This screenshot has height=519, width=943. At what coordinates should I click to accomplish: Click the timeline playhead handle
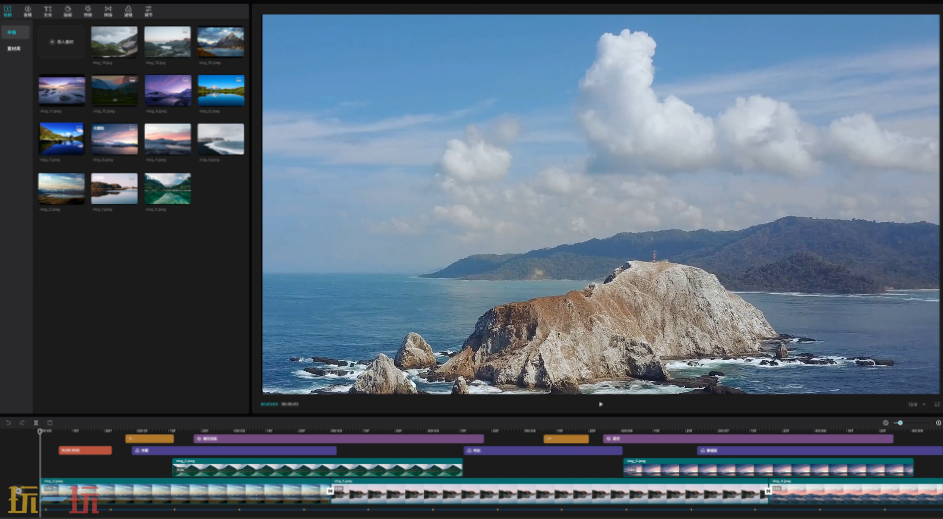[x=40, y=431]
